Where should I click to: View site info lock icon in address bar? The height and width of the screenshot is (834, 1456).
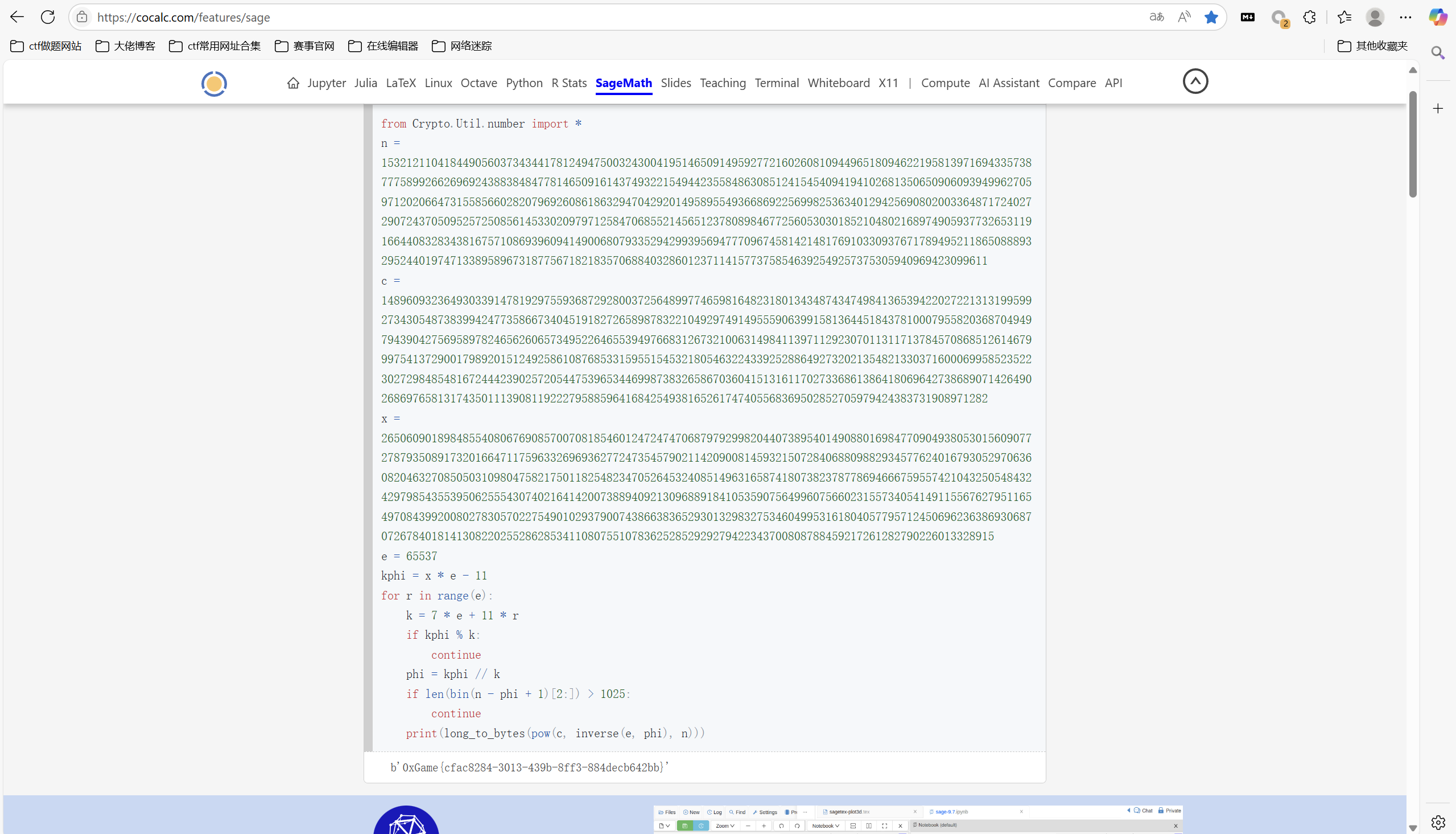coord(83,17)
